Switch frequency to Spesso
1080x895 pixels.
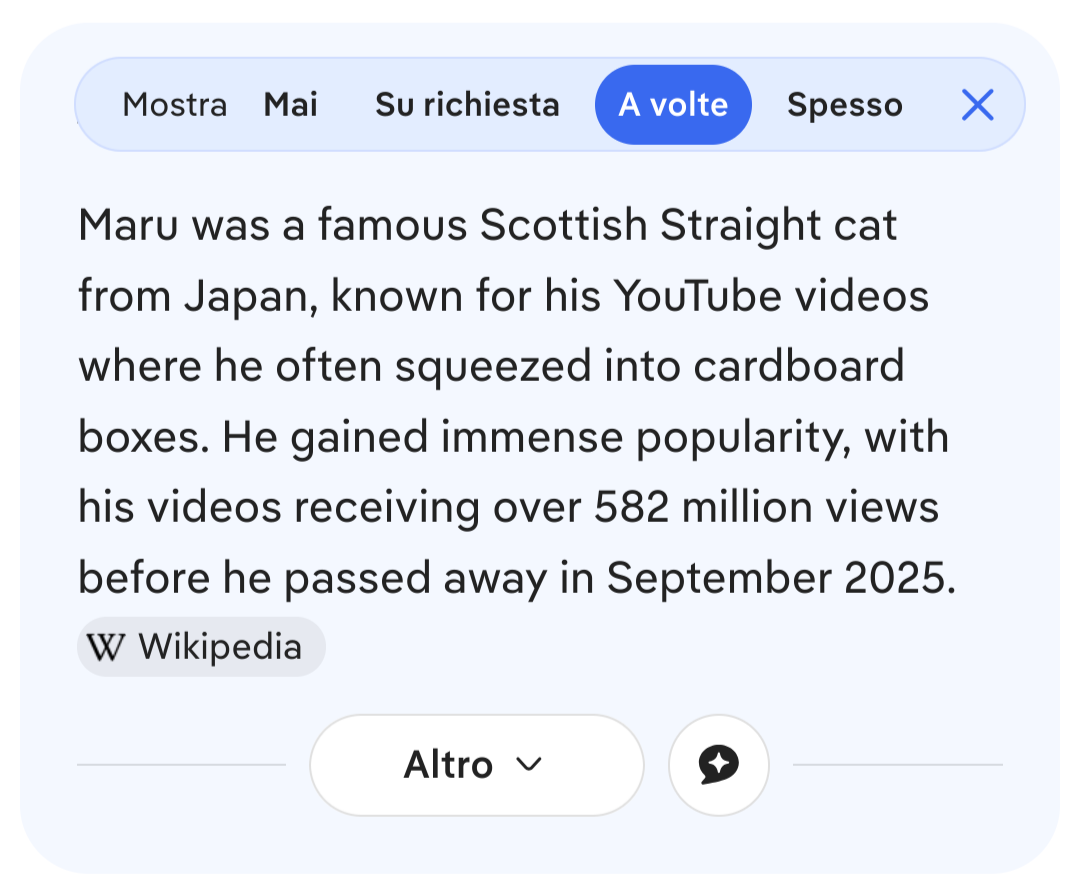click(x=844, y=105)
